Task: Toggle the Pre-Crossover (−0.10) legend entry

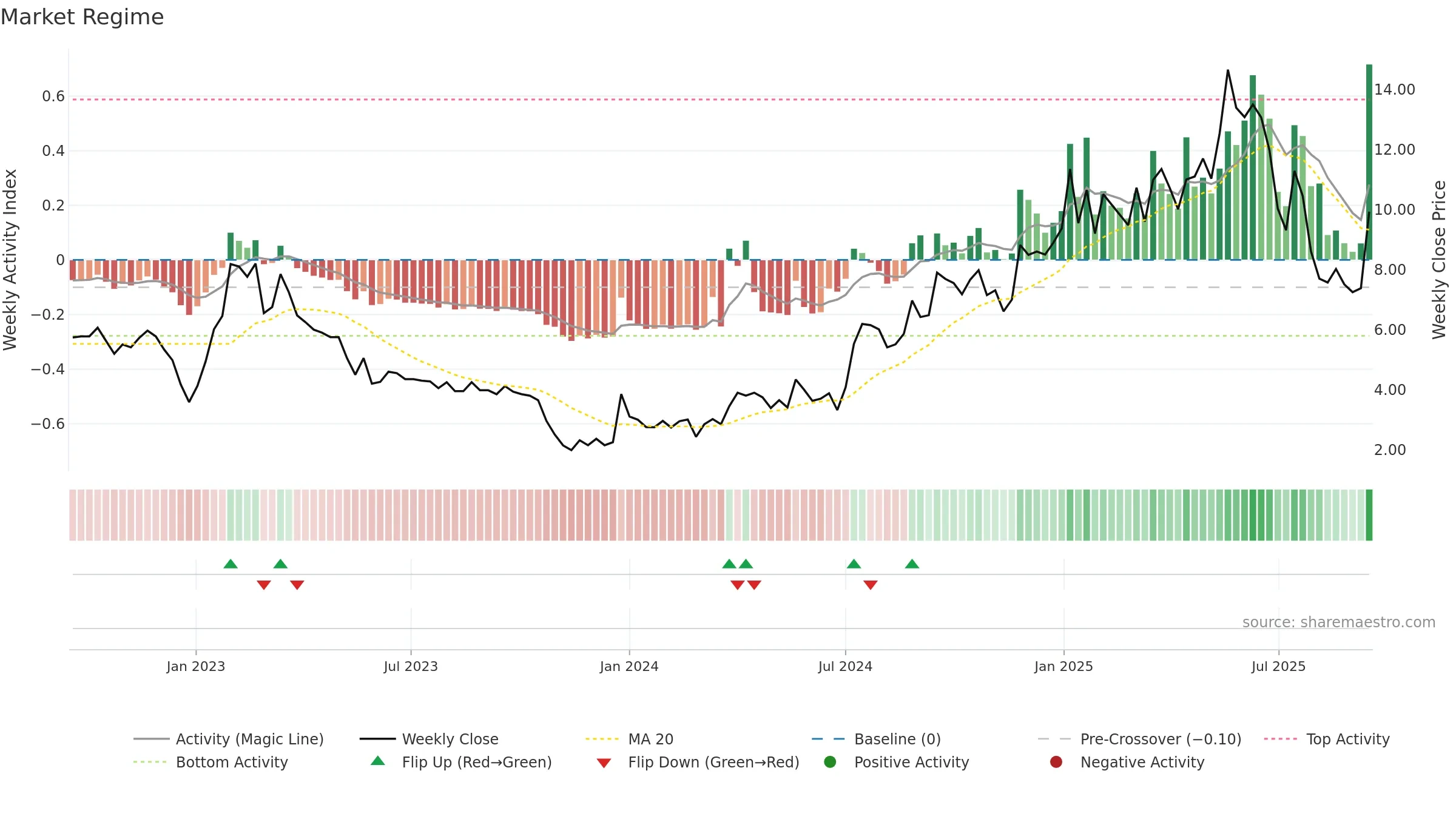Action: point(1139,739)
